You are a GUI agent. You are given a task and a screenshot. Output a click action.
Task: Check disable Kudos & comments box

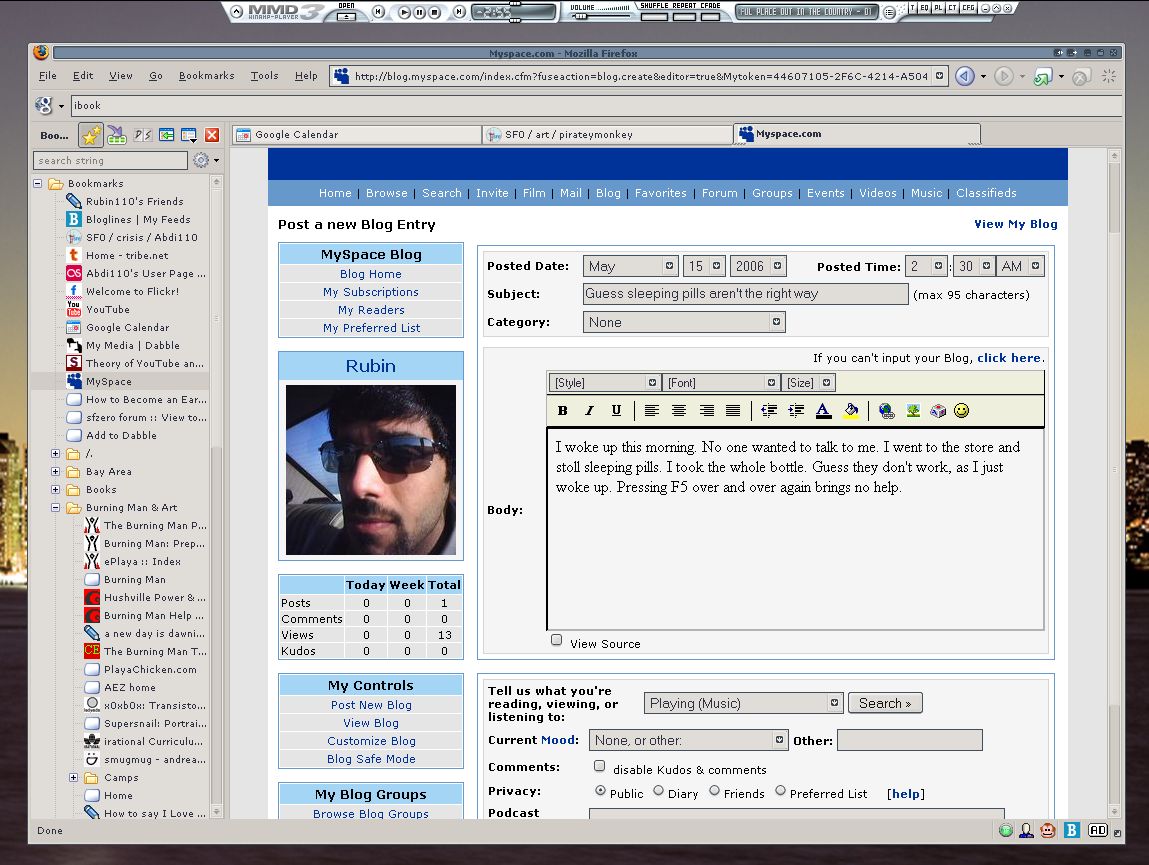click(x=599, y=767)
